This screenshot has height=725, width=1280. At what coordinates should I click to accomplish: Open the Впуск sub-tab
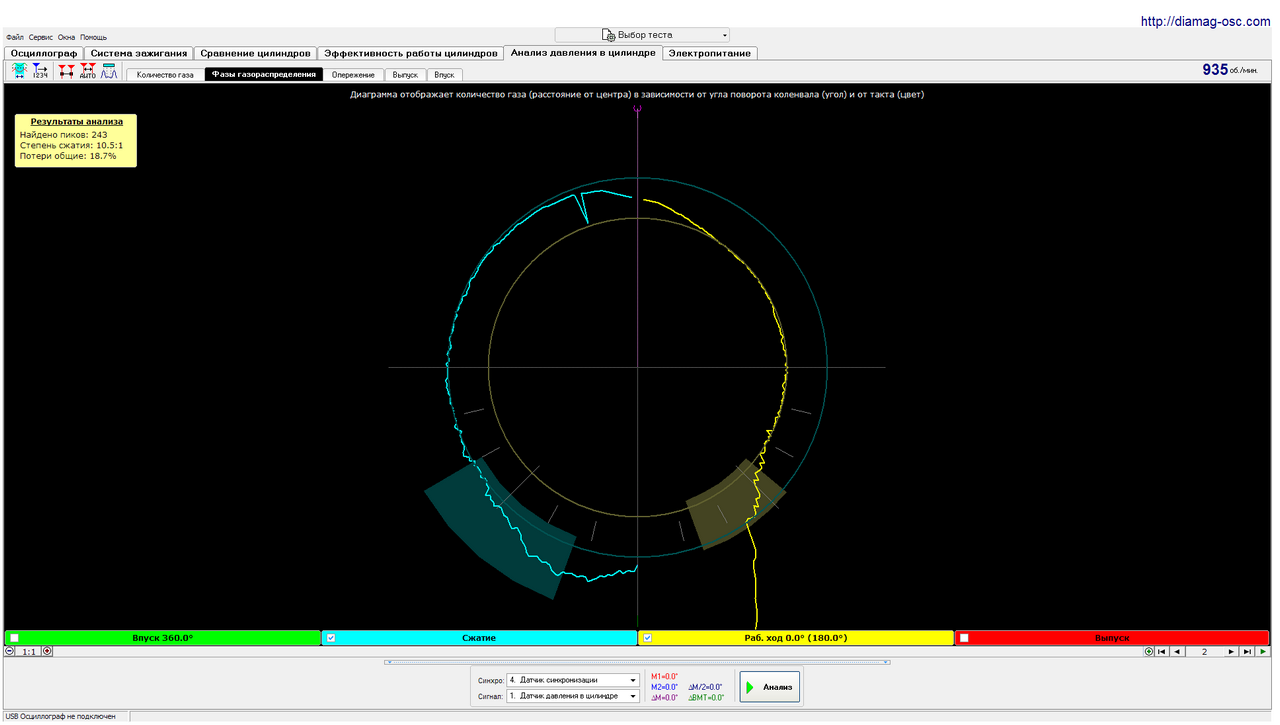pos(444,75)
